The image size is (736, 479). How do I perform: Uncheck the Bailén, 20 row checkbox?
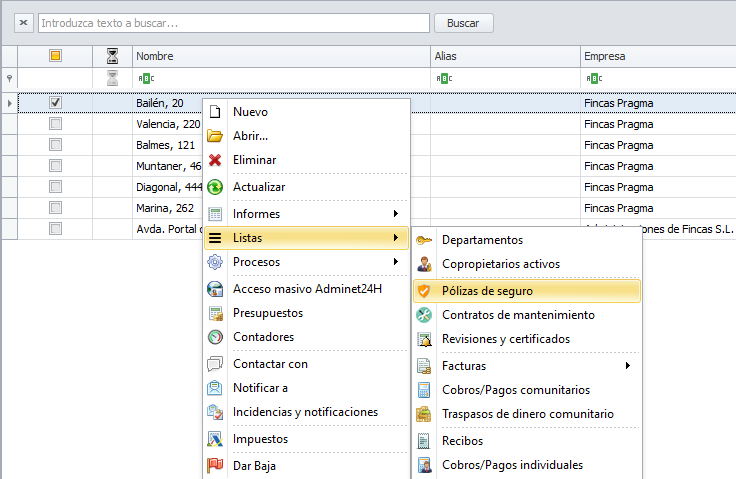click(x=56, y=102)
